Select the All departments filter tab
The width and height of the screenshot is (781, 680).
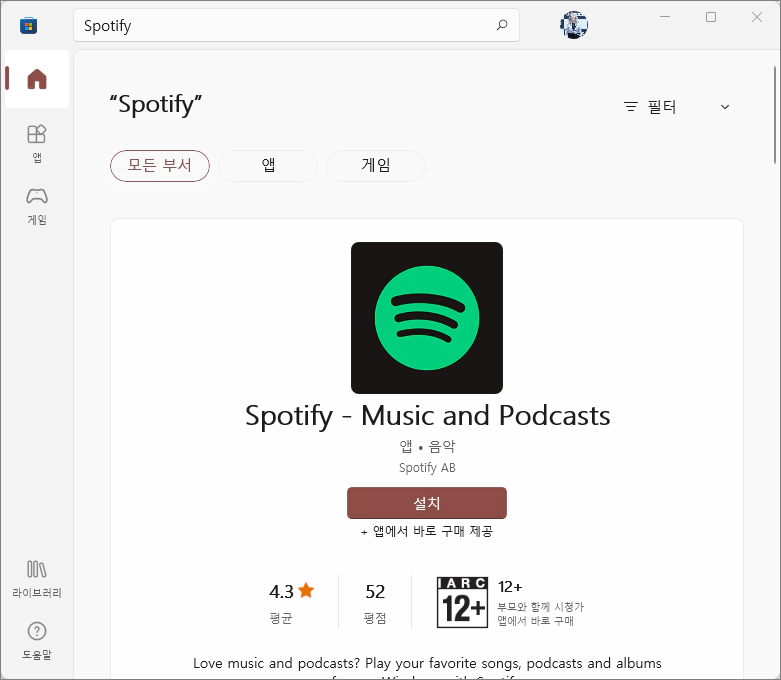point(160,166)
